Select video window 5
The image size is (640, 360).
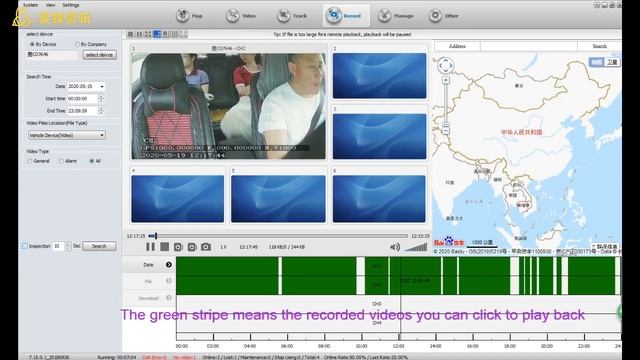point(278,199)
